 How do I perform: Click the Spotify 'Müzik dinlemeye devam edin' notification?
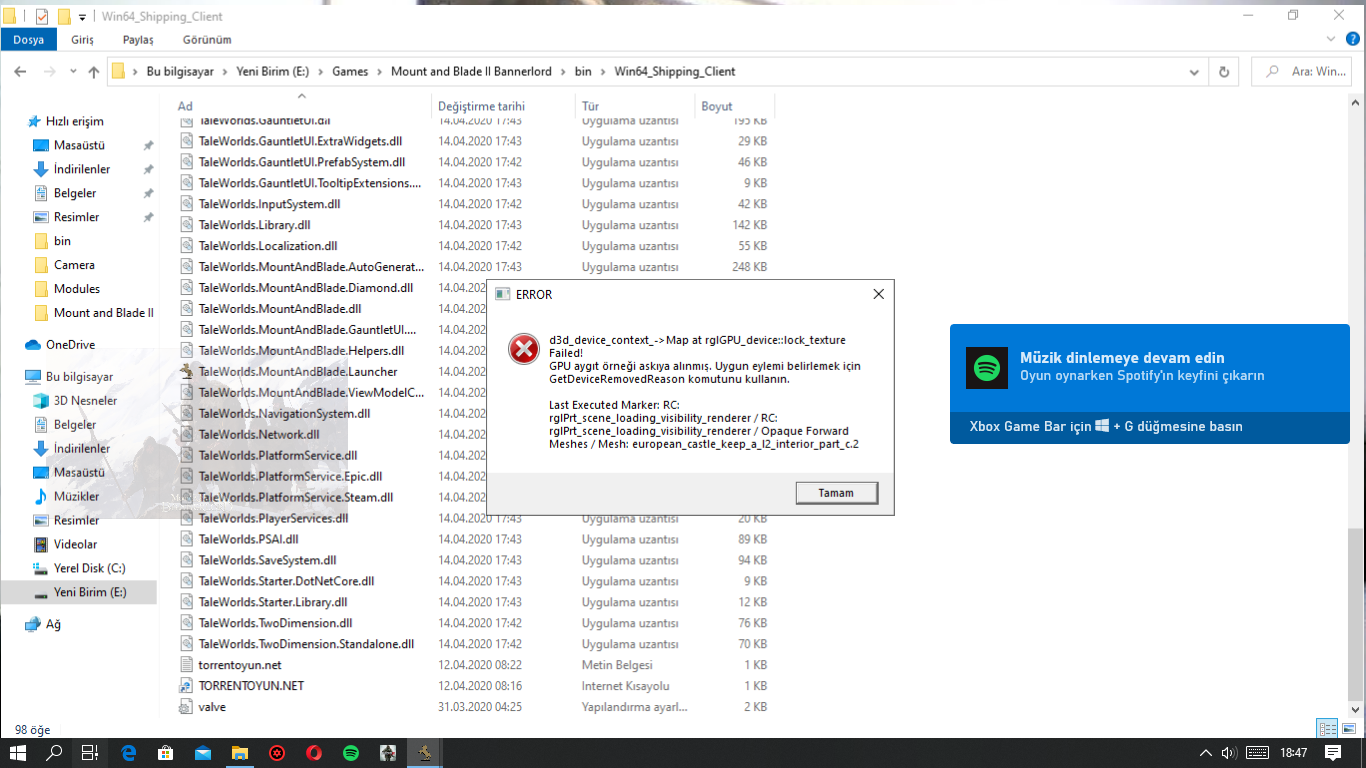(x=1150, y=384)
